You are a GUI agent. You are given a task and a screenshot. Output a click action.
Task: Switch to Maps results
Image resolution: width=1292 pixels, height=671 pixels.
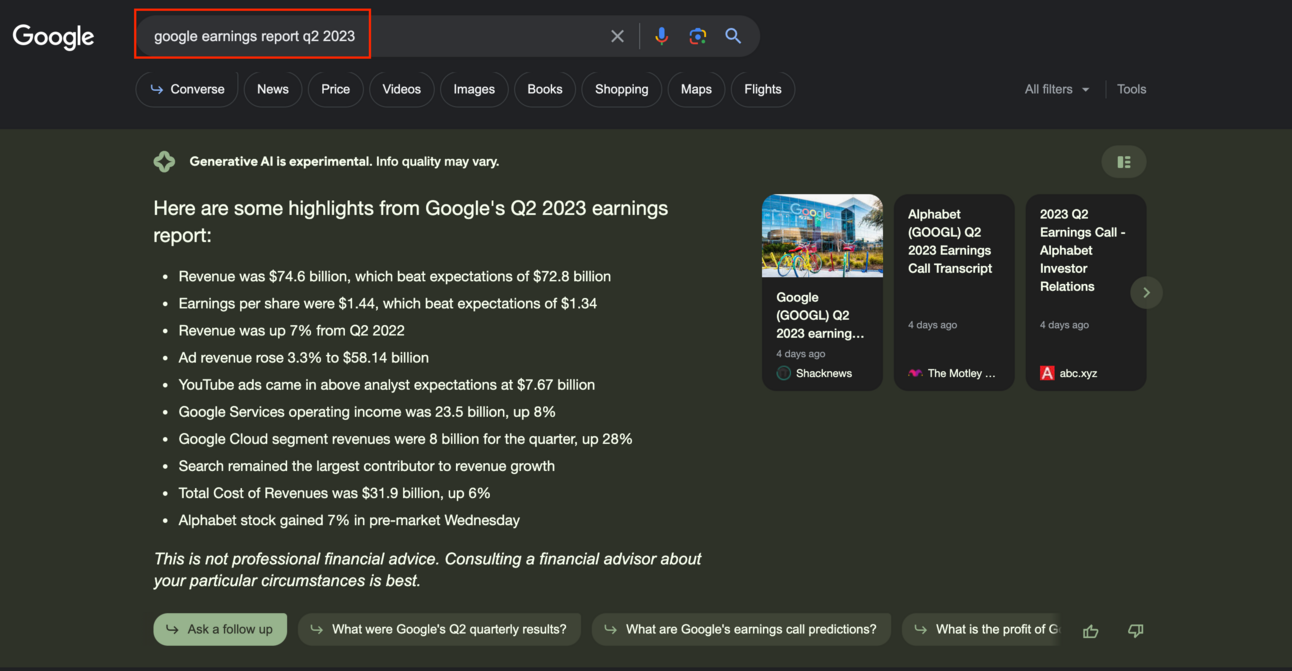696,89
